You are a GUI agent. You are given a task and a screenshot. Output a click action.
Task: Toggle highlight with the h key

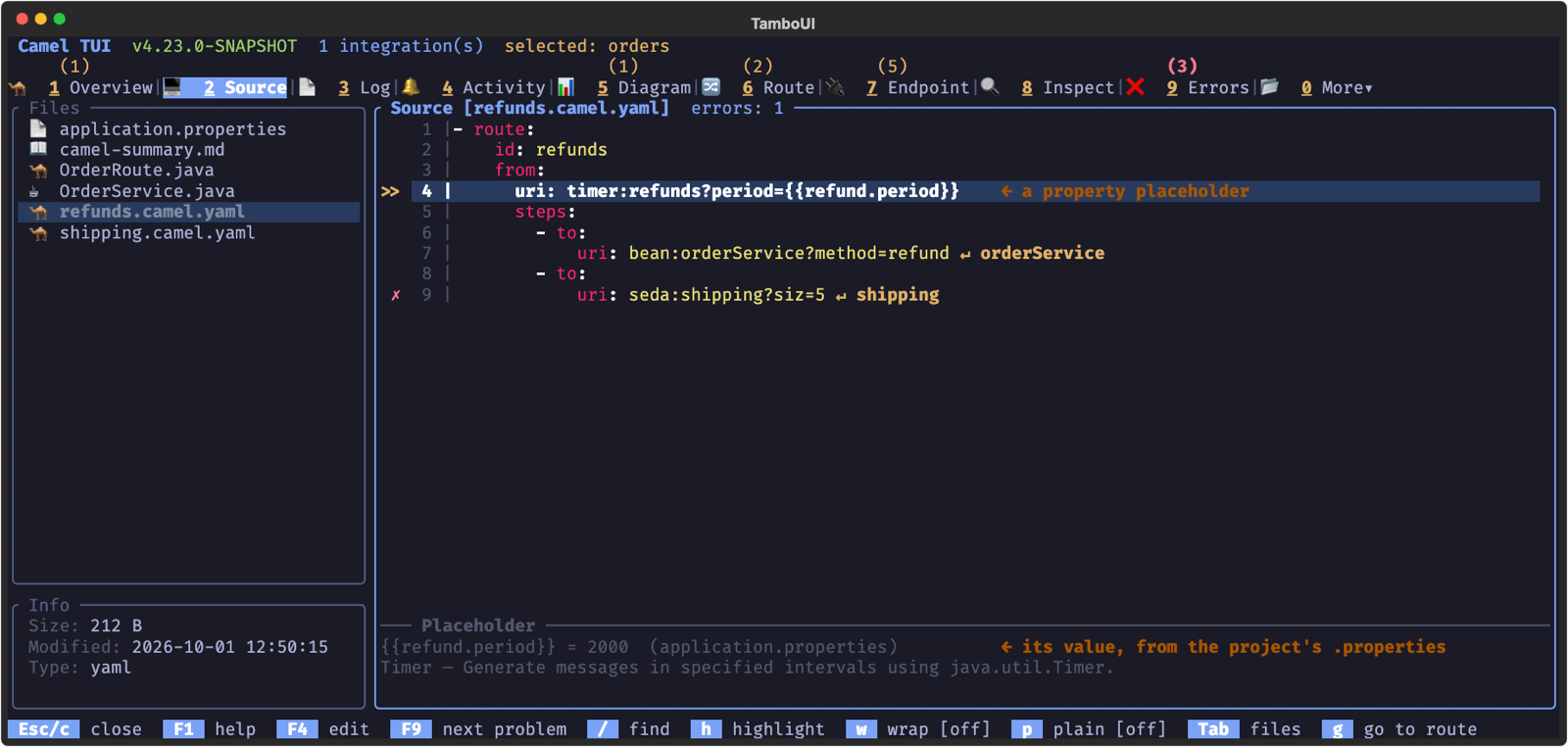758,729
